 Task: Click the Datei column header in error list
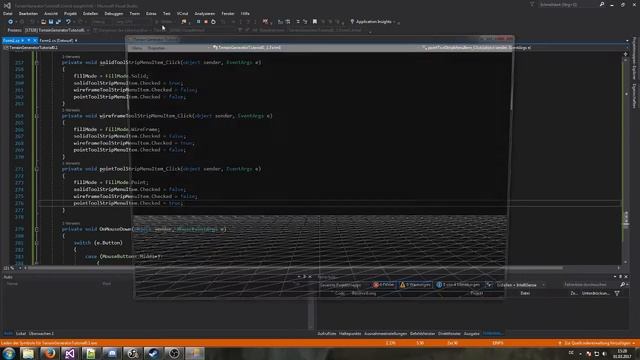(525, 293)
